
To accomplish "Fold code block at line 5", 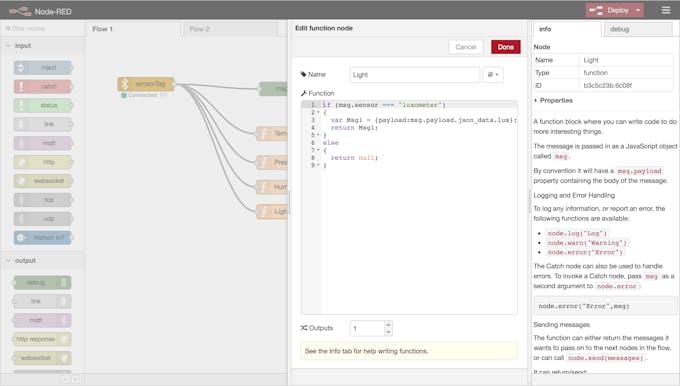I will pyautogui.click(x=318, y=135).
